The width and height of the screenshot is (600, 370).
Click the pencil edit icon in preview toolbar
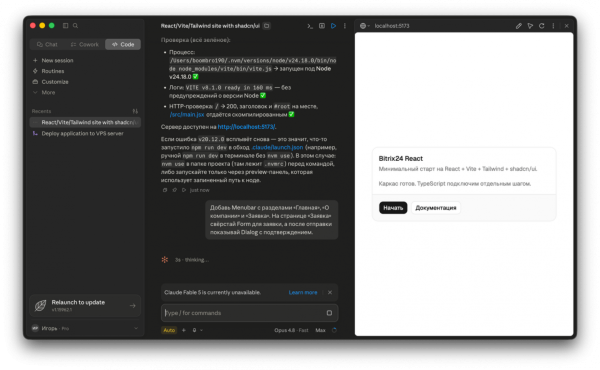(518, 26)
